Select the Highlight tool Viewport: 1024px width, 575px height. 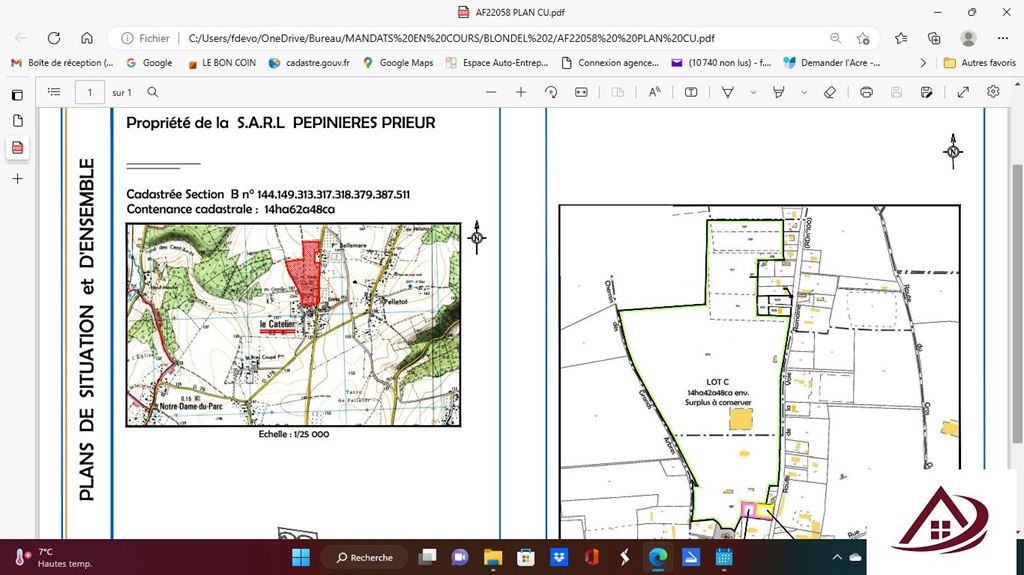(x=778, y=92)
